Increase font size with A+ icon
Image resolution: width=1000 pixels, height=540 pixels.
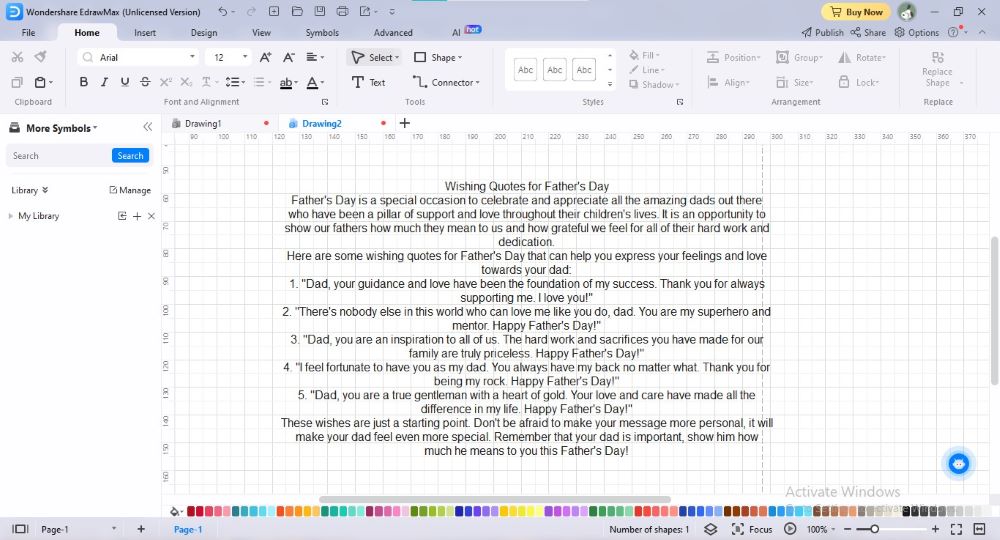click(x=266, y=57)
